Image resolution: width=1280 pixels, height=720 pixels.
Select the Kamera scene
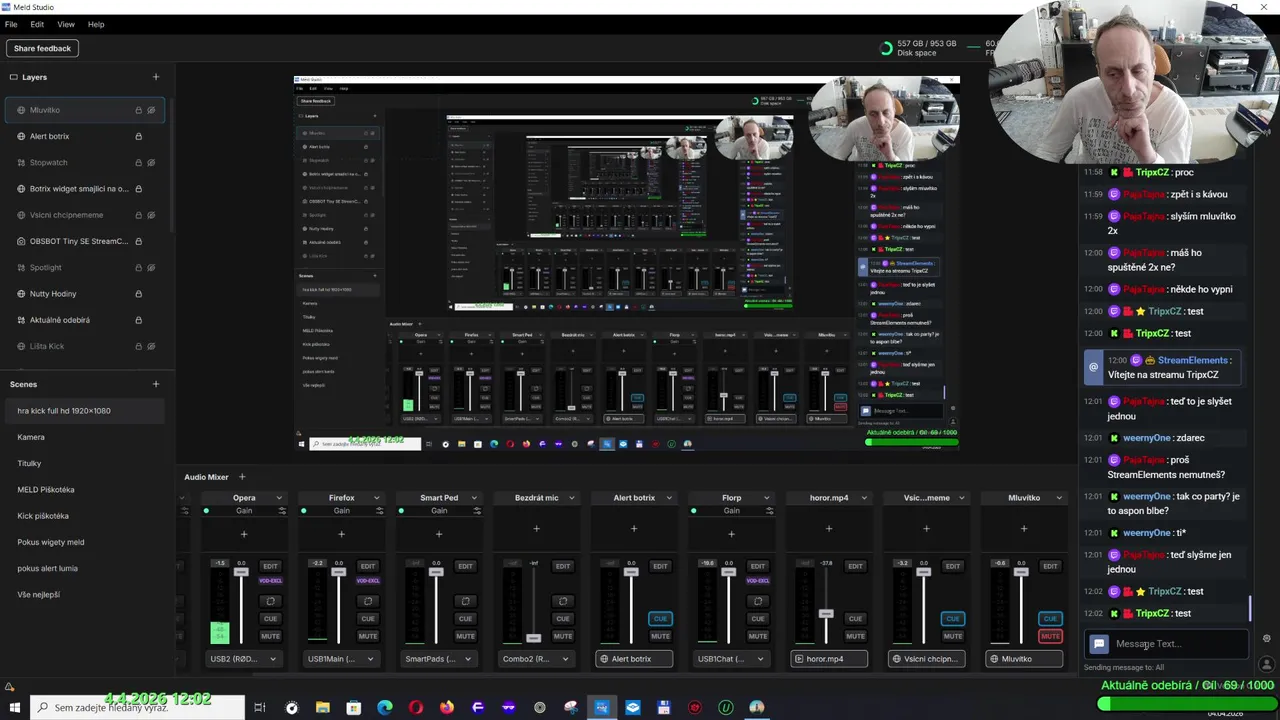click(x=31, y=437)
